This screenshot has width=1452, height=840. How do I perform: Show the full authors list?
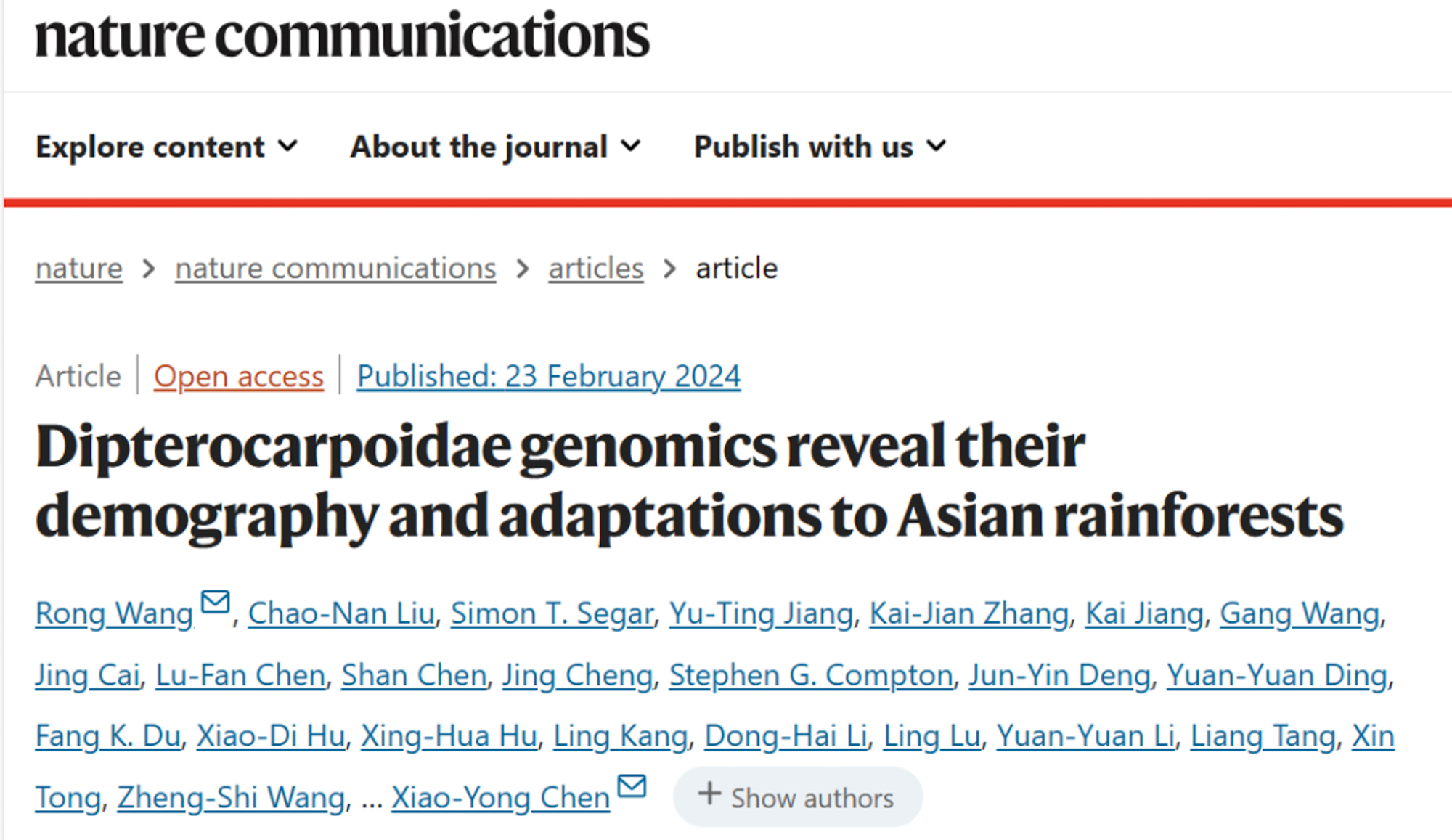pyautogui.click(x=798, y=798)
